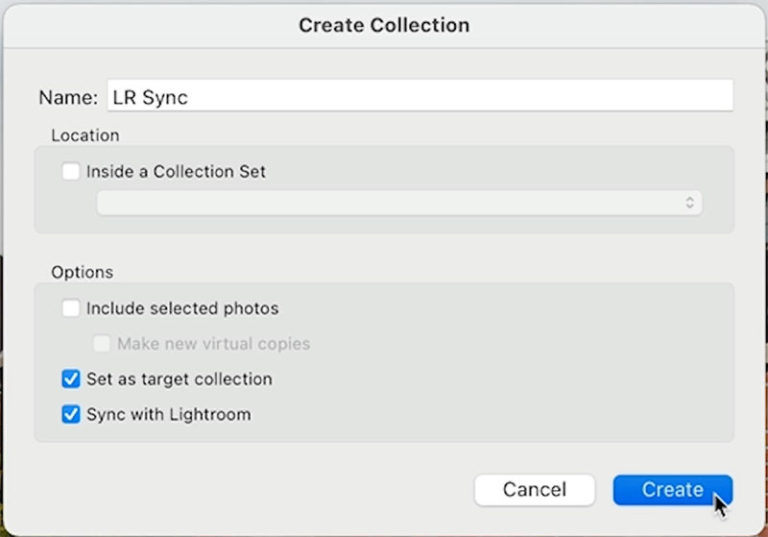Click the up-down chevron on the dropdown

pos(689,203)
